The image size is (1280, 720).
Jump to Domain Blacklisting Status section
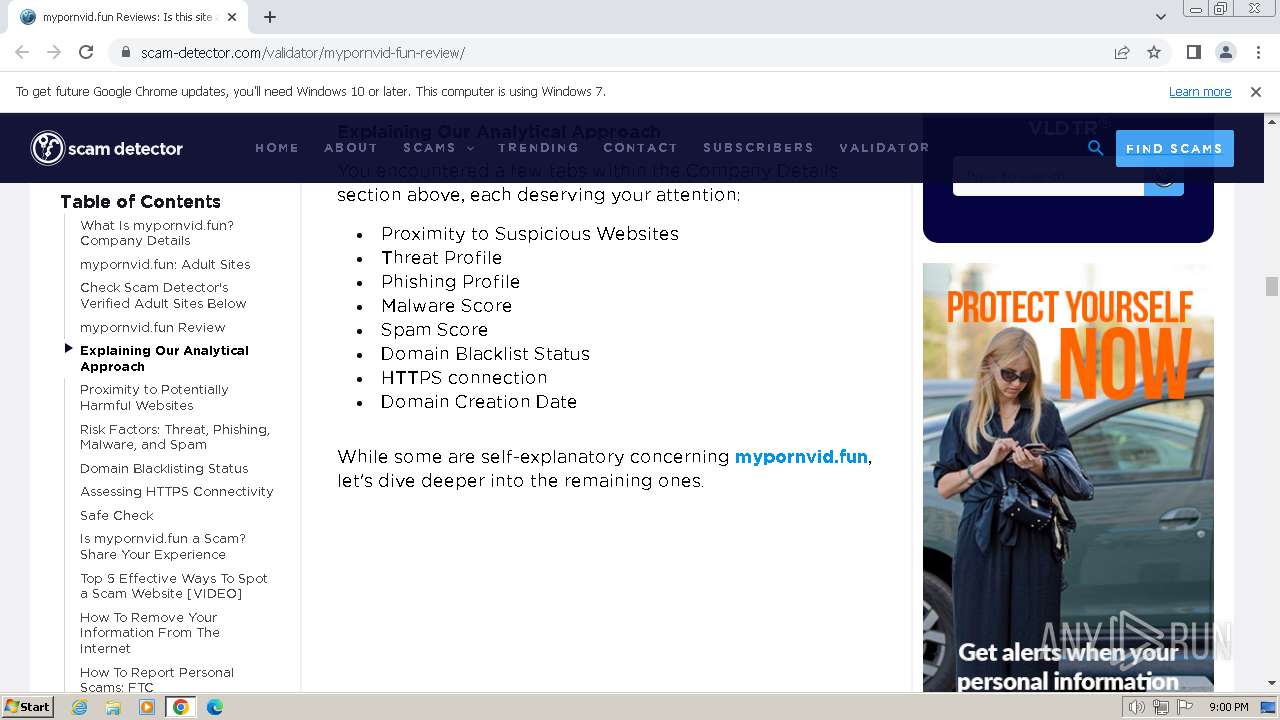(x=164, y=468)
